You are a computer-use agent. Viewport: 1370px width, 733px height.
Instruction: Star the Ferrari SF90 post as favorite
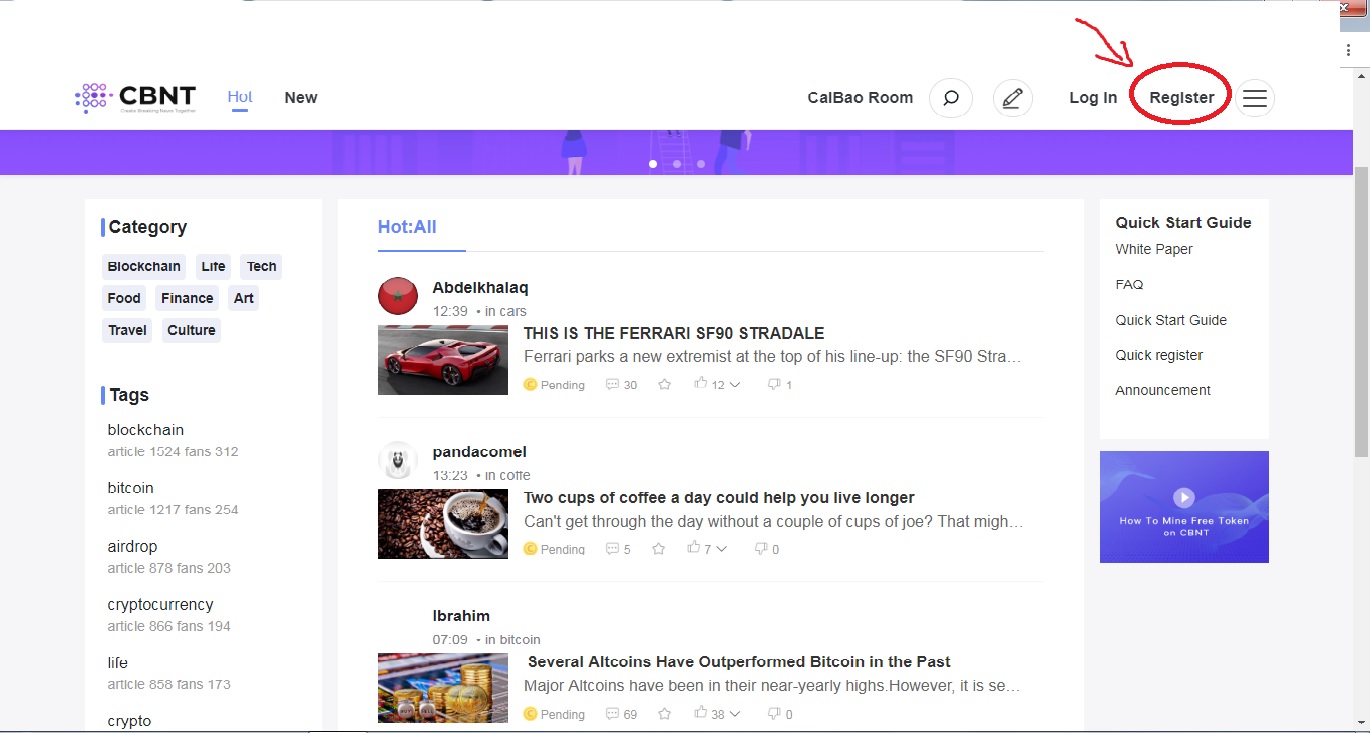click(x=664, y=383)
